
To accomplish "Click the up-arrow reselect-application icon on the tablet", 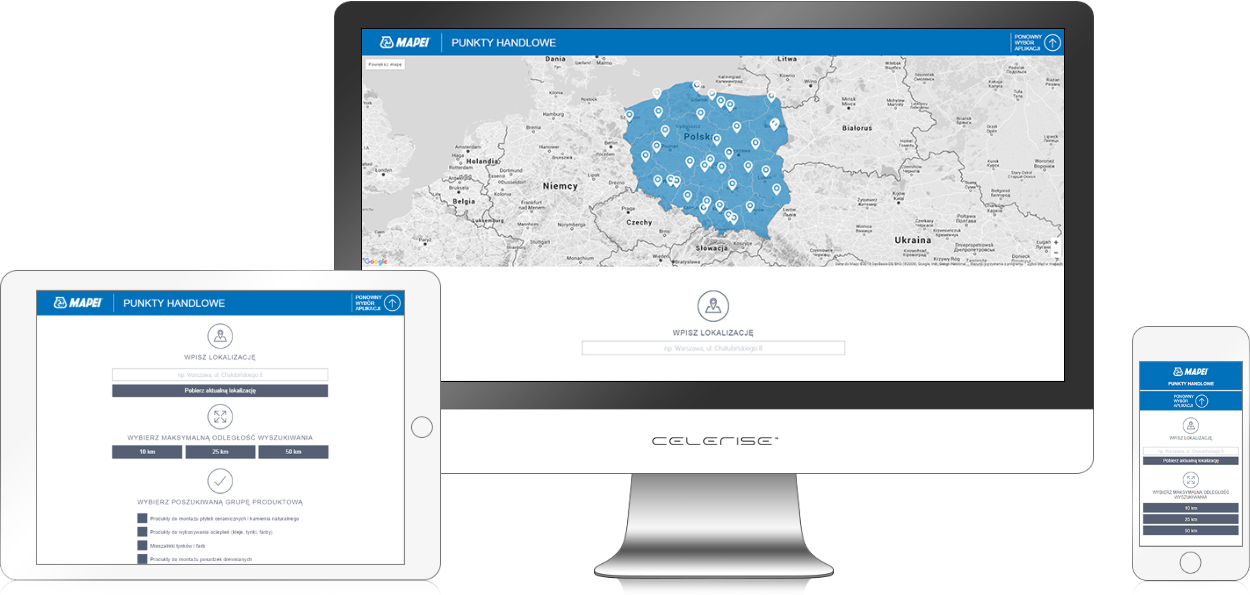I will [x=393, y=303].
